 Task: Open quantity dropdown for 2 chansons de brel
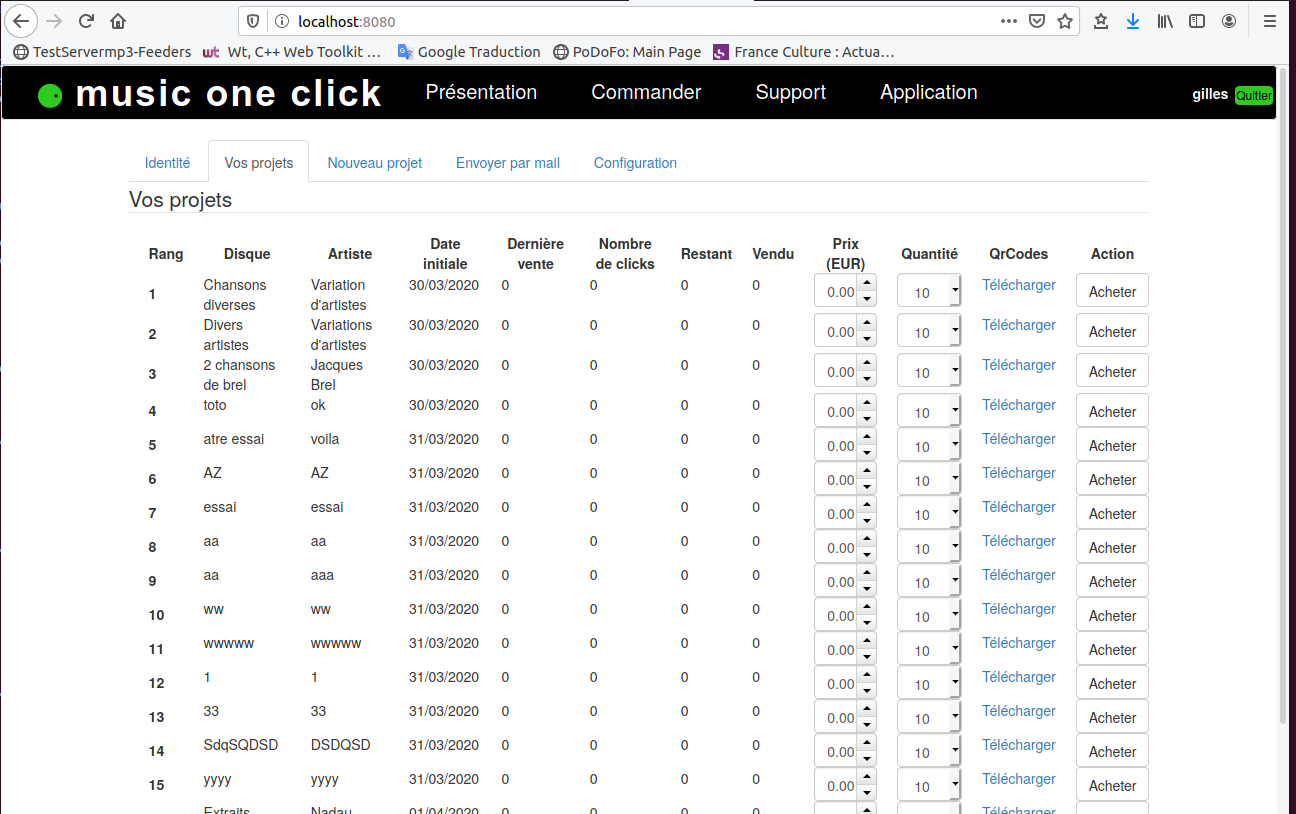click(929, 372)
